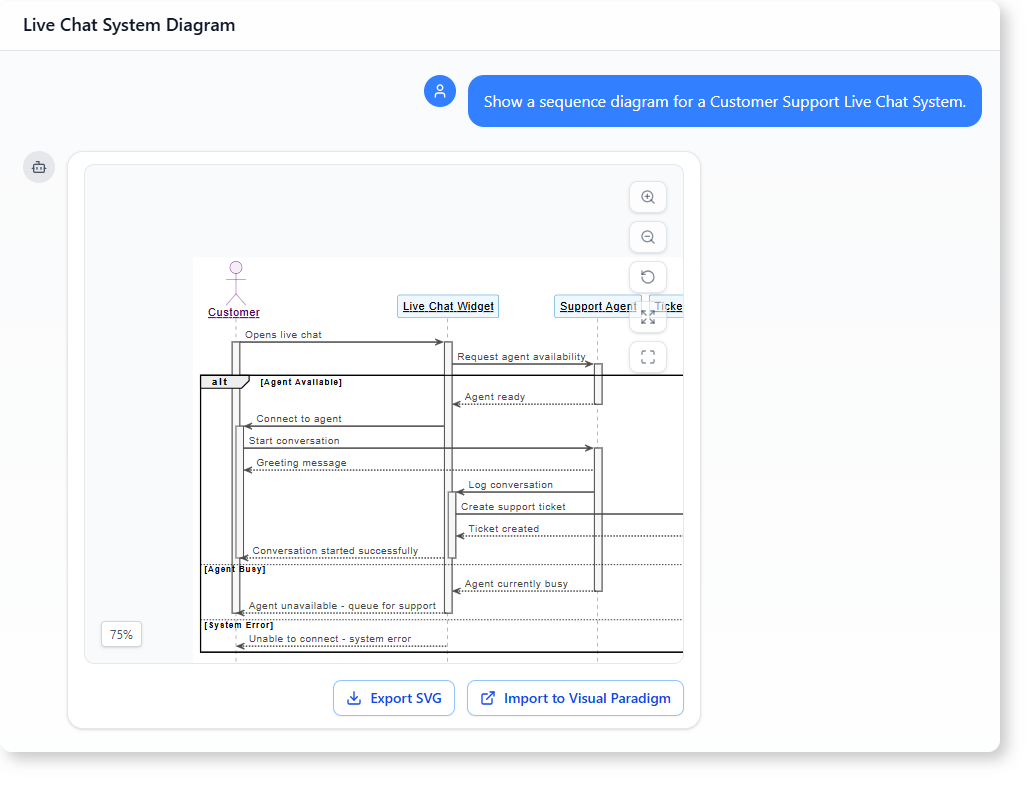Click the [Agent Busy] guard condition
The height and width of the screenshot is (788, 1028).
pos(235,569)
